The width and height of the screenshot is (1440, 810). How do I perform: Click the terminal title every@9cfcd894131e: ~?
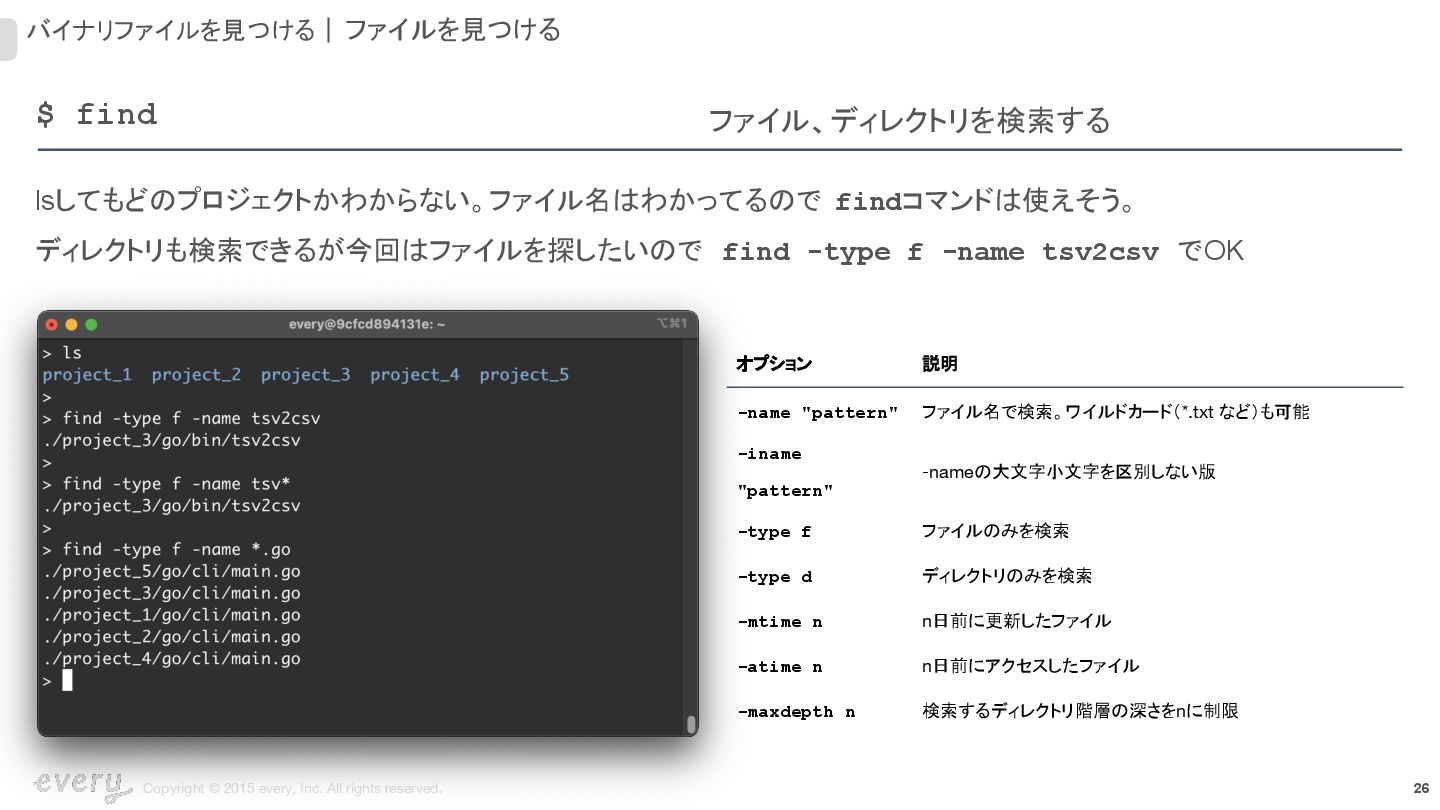pyautogui.click(x=367, y=324)
